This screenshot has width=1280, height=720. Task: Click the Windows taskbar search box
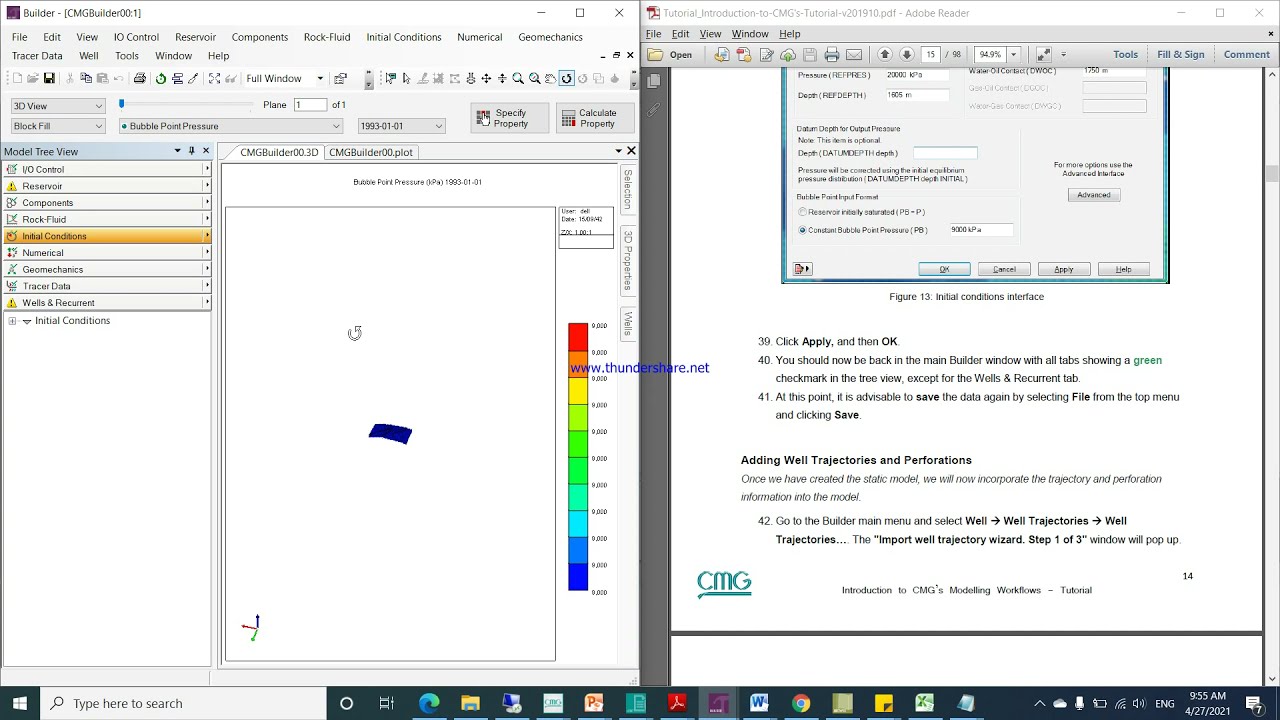point(185,703)
